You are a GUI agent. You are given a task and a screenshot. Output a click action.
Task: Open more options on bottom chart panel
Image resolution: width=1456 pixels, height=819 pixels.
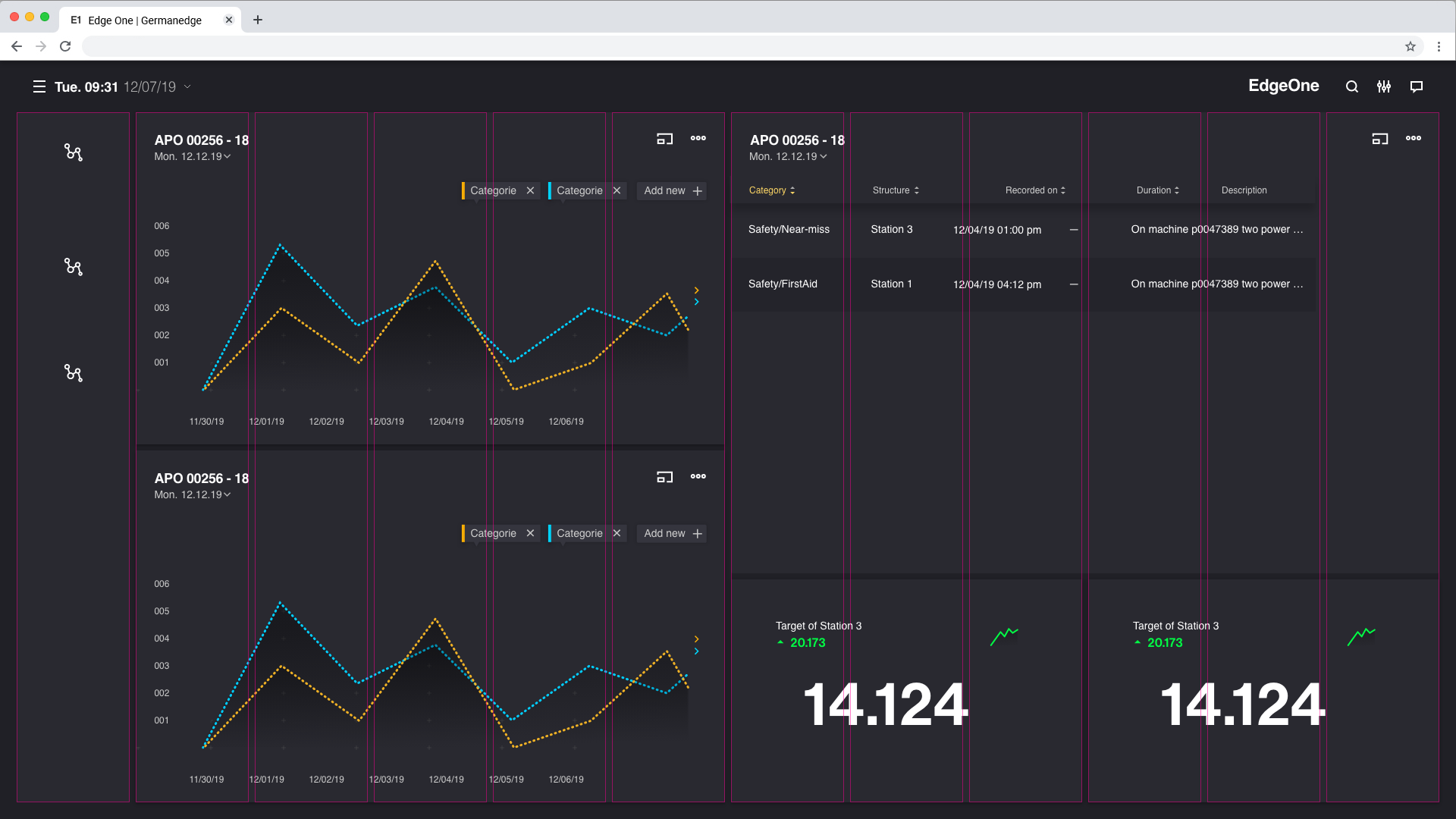[698, 476]
